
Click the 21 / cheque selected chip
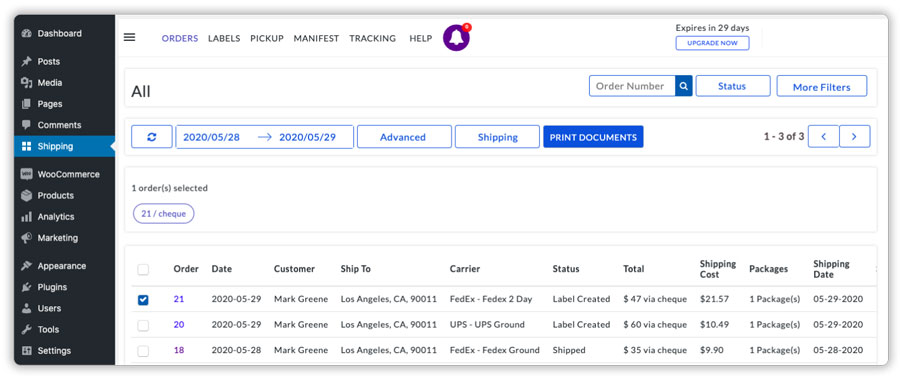coord(164,214)
